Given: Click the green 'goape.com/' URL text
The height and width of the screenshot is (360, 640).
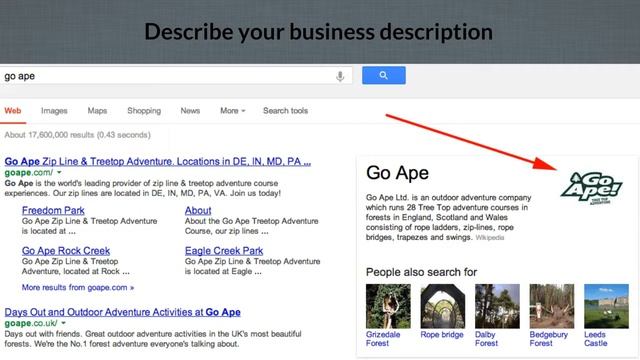Looking at the screenshot, I should (29, 173).
